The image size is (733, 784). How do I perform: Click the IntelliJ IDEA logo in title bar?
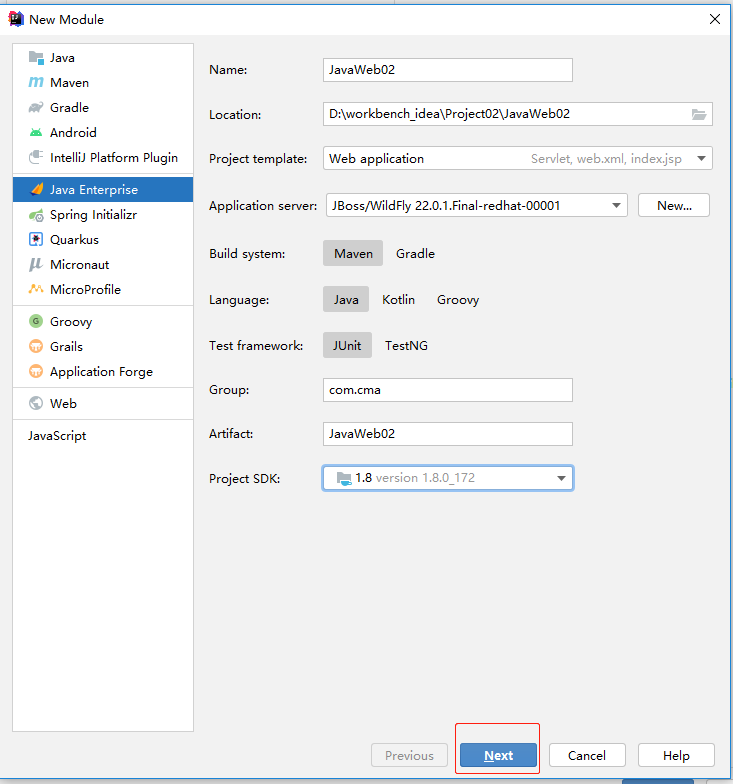tap(16, 19)
